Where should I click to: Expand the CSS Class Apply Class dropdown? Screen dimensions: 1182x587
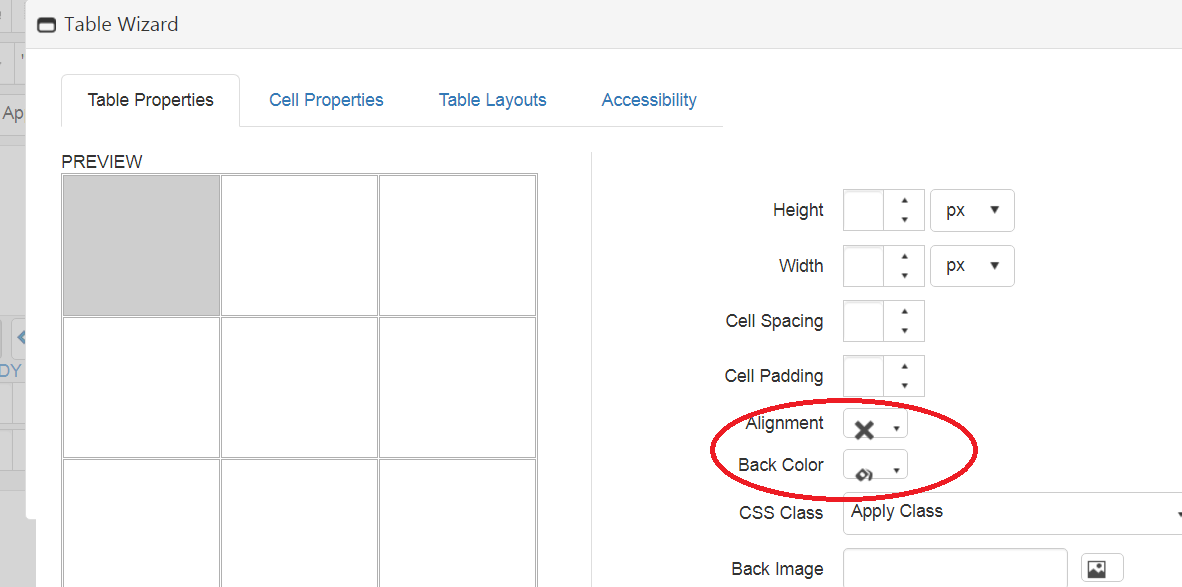pyautogui.click(x=1012, y=513)
